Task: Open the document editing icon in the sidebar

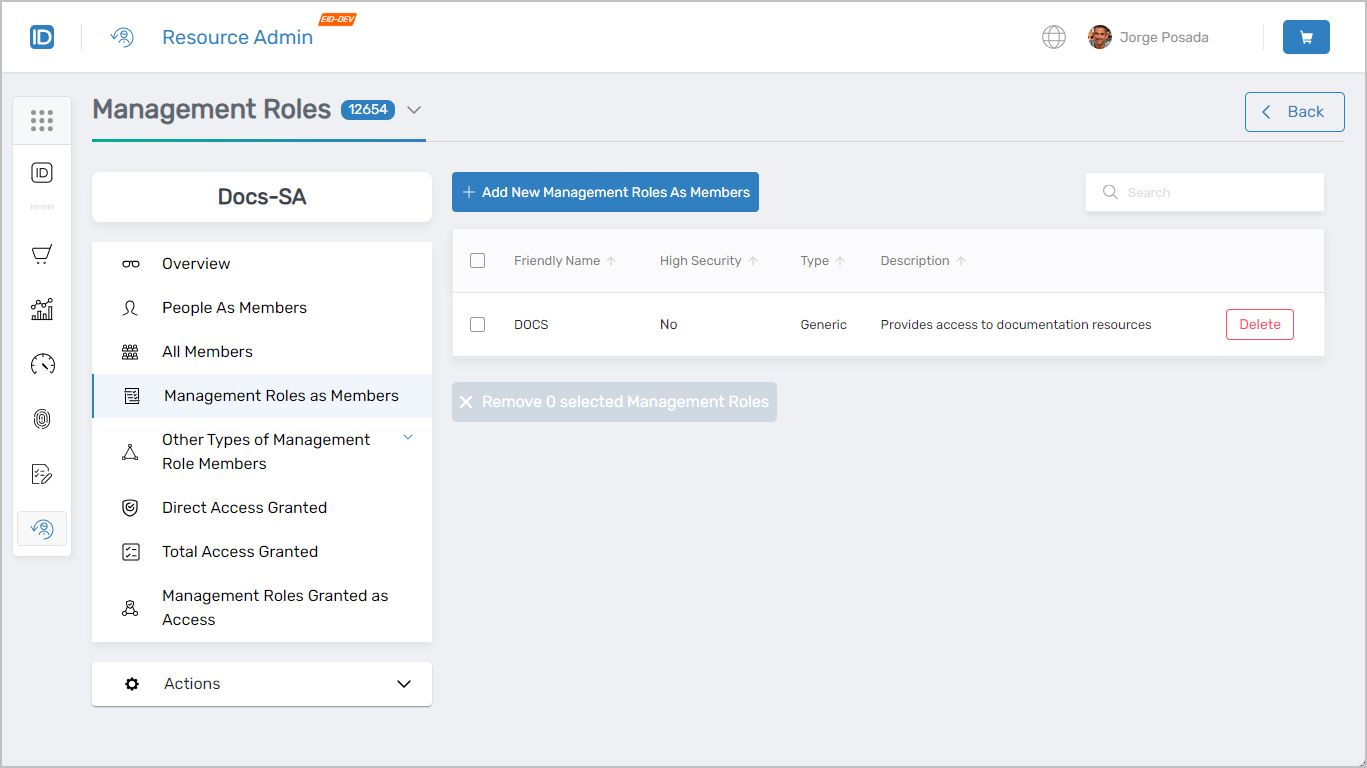Action: click(41, 474)
